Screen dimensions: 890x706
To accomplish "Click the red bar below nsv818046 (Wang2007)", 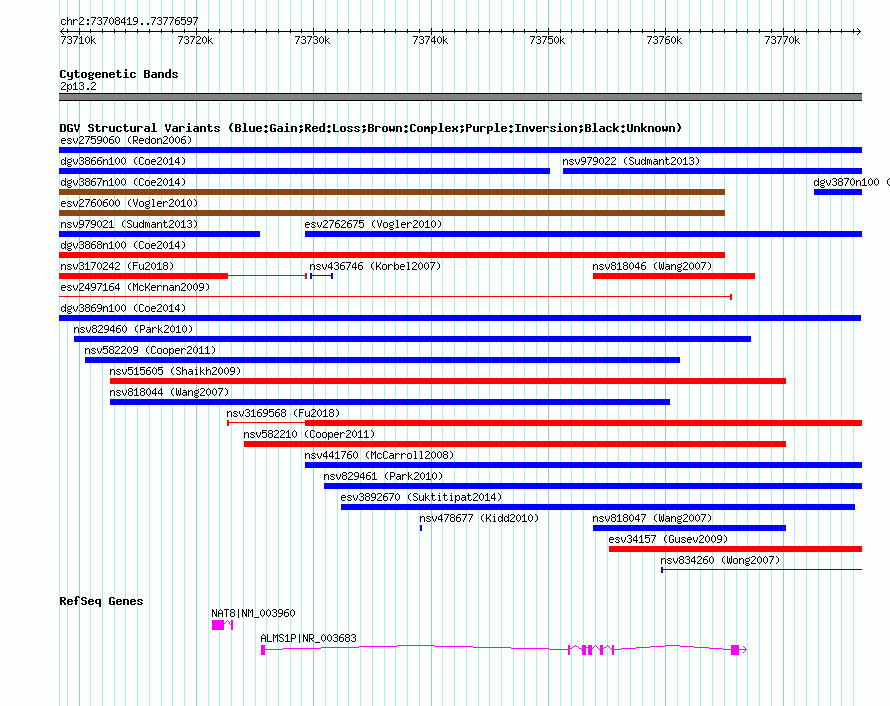I will tap(674, 276).
